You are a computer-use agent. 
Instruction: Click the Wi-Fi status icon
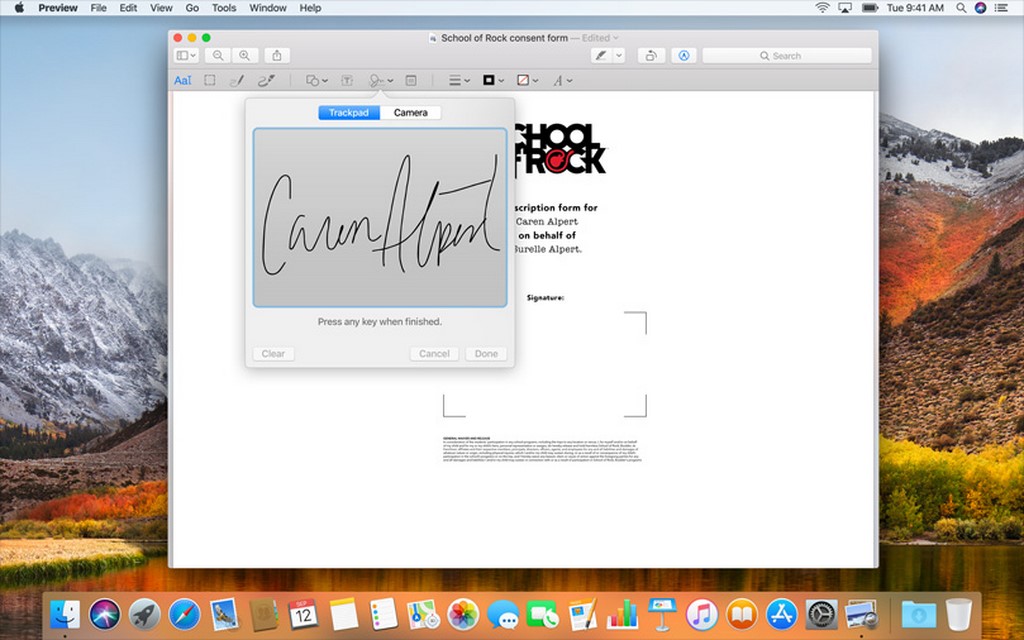823,8
